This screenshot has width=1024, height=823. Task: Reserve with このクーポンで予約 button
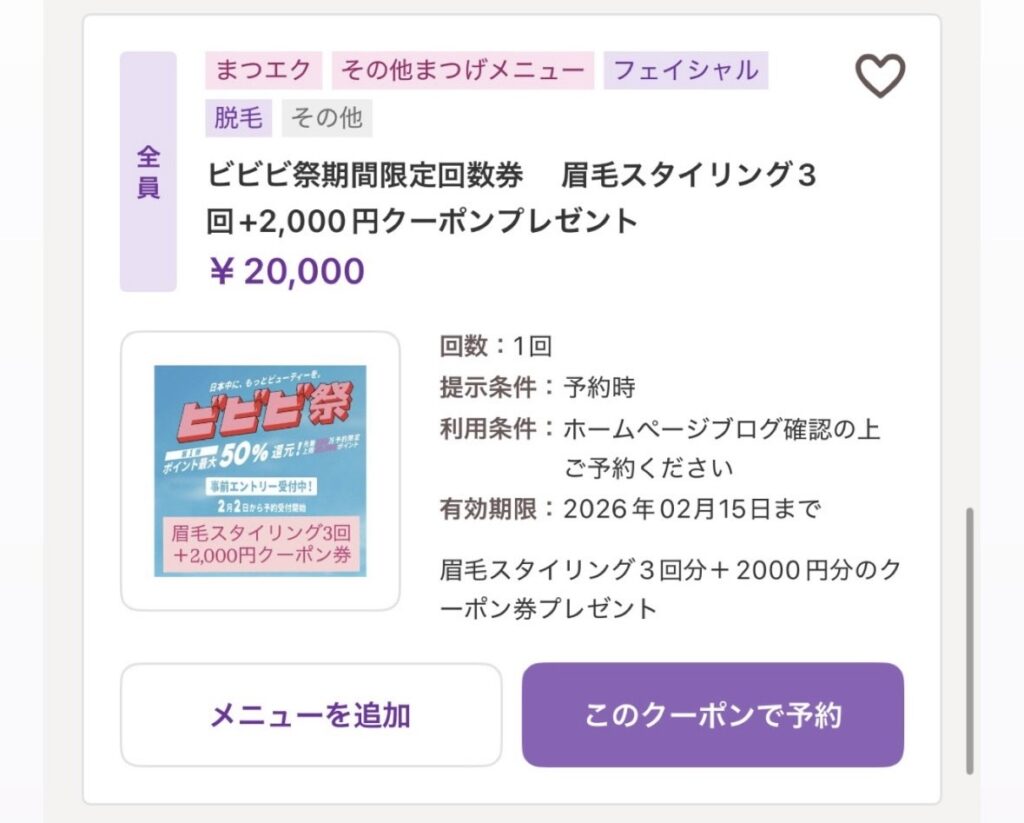712,715
